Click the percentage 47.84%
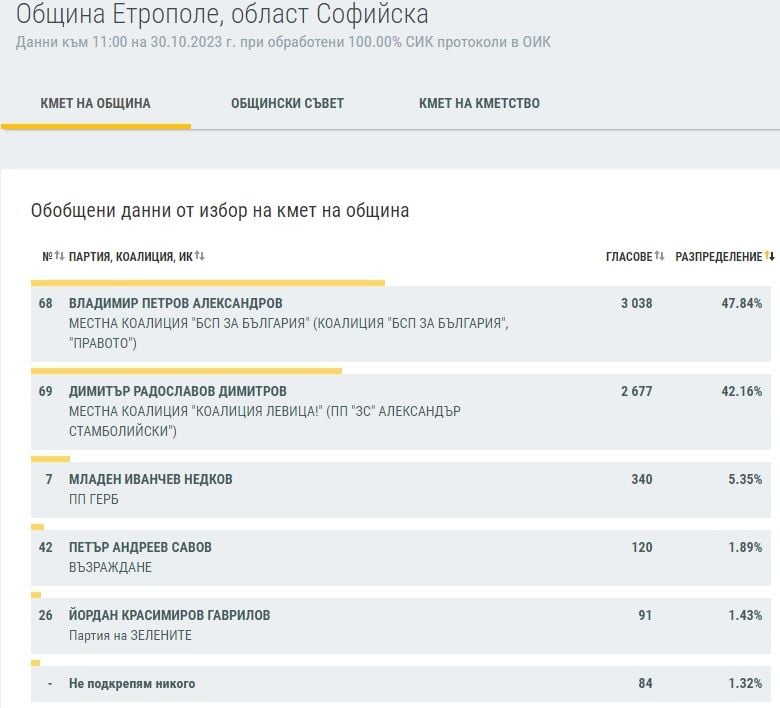The width and height of the screenshot is (780, 708). click(742, 303)
